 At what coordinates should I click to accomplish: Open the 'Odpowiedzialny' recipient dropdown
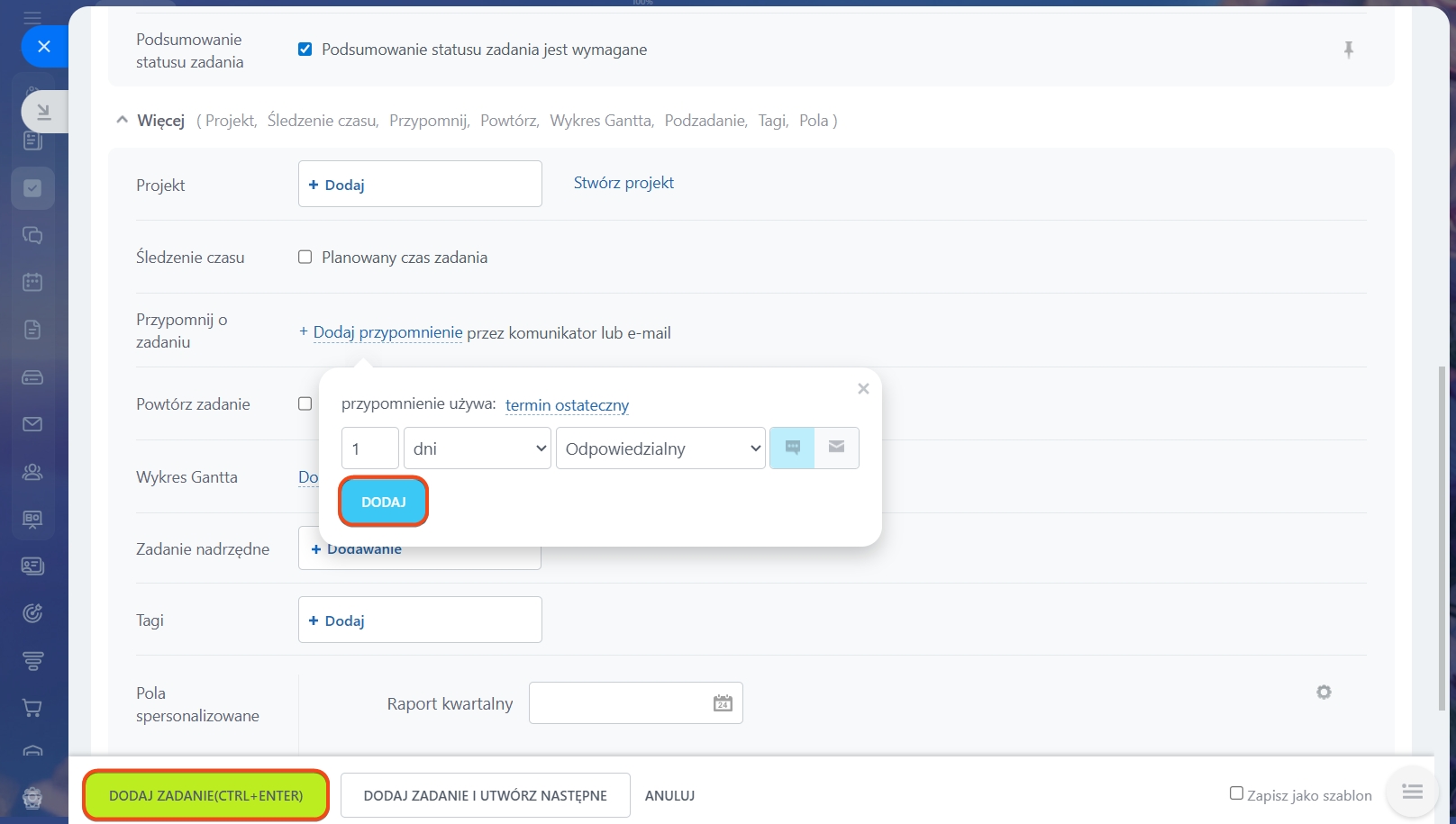(x=660, y=448)
